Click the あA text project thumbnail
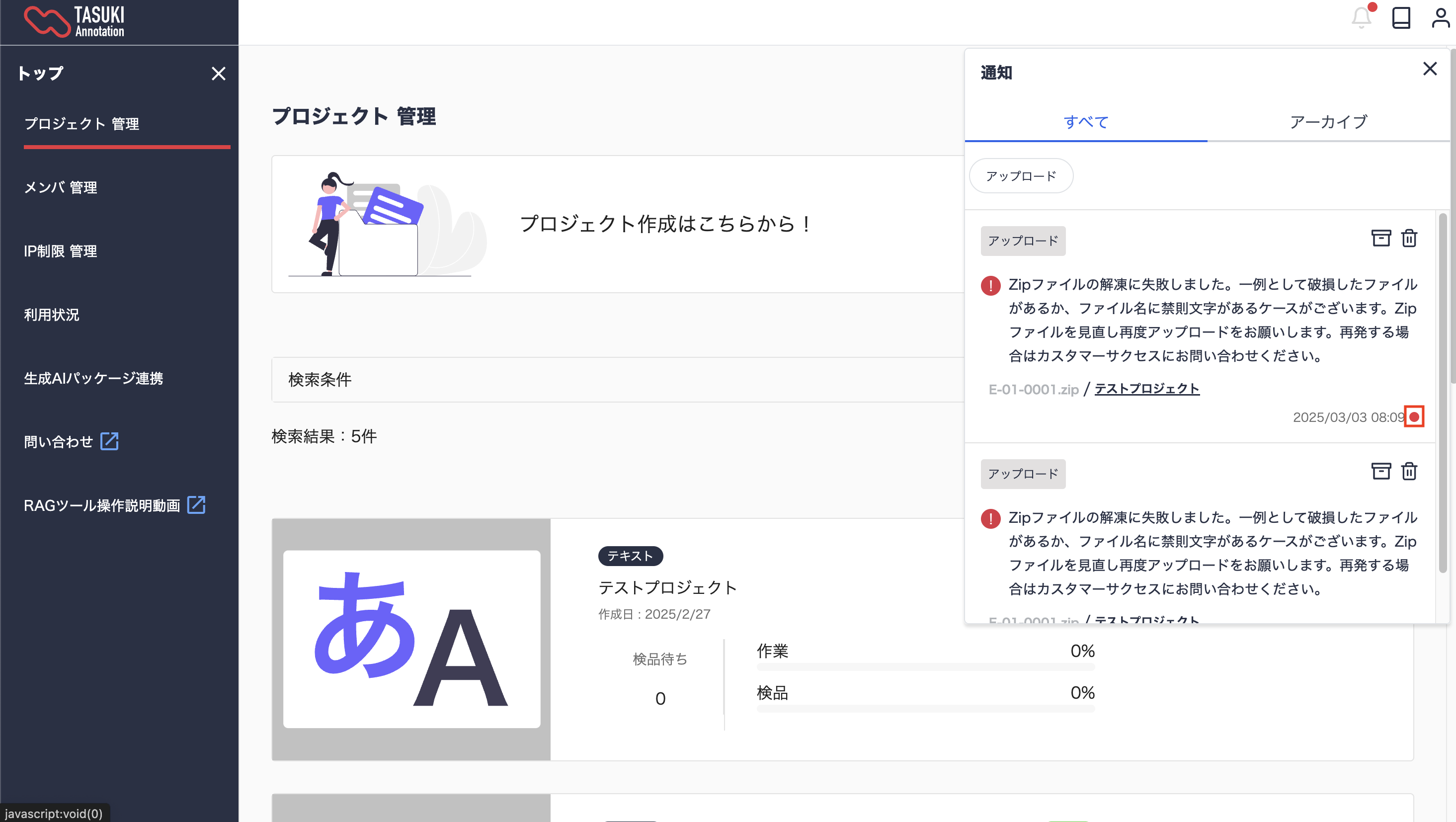 coord(411,639)
